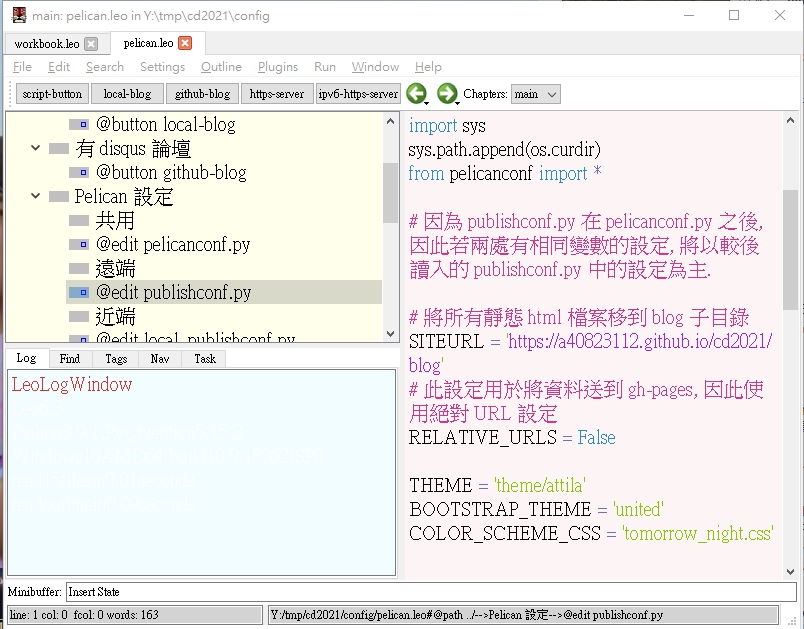Collapse the 有 disqus 論壇 tree node

[35, 148]
